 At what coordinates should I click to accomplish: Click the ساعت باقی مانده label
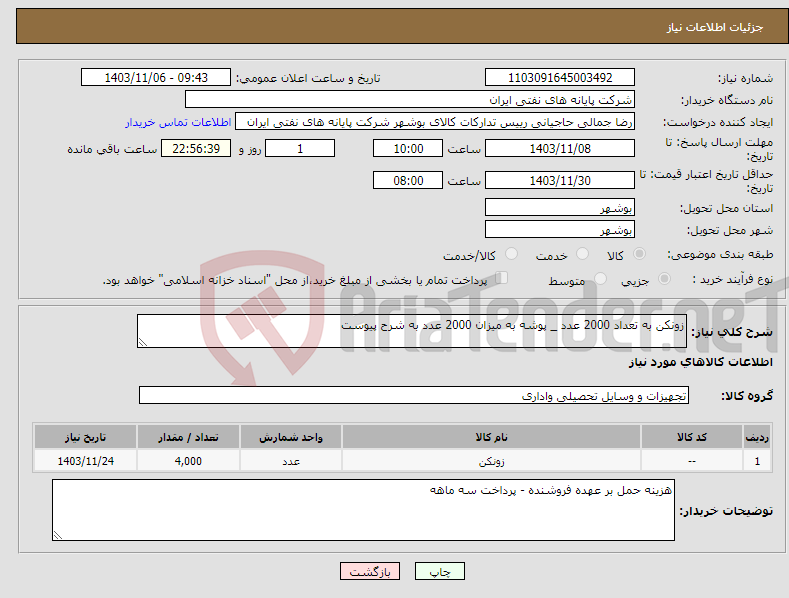(x=112, y=150)
